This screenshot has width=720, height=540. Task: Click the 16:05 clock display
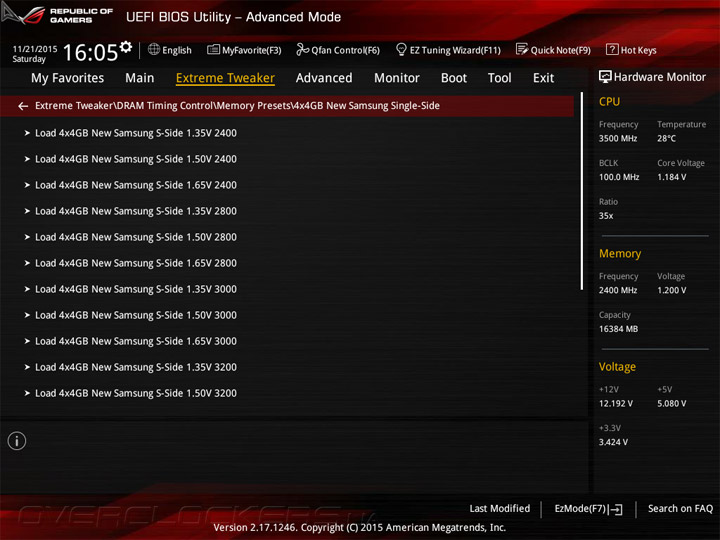click(x=90, y=52)
